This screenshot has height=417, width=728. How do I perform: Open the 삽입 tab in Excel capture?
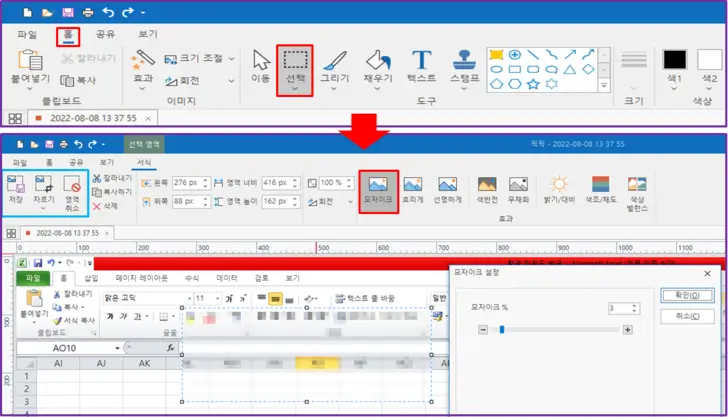91,278
